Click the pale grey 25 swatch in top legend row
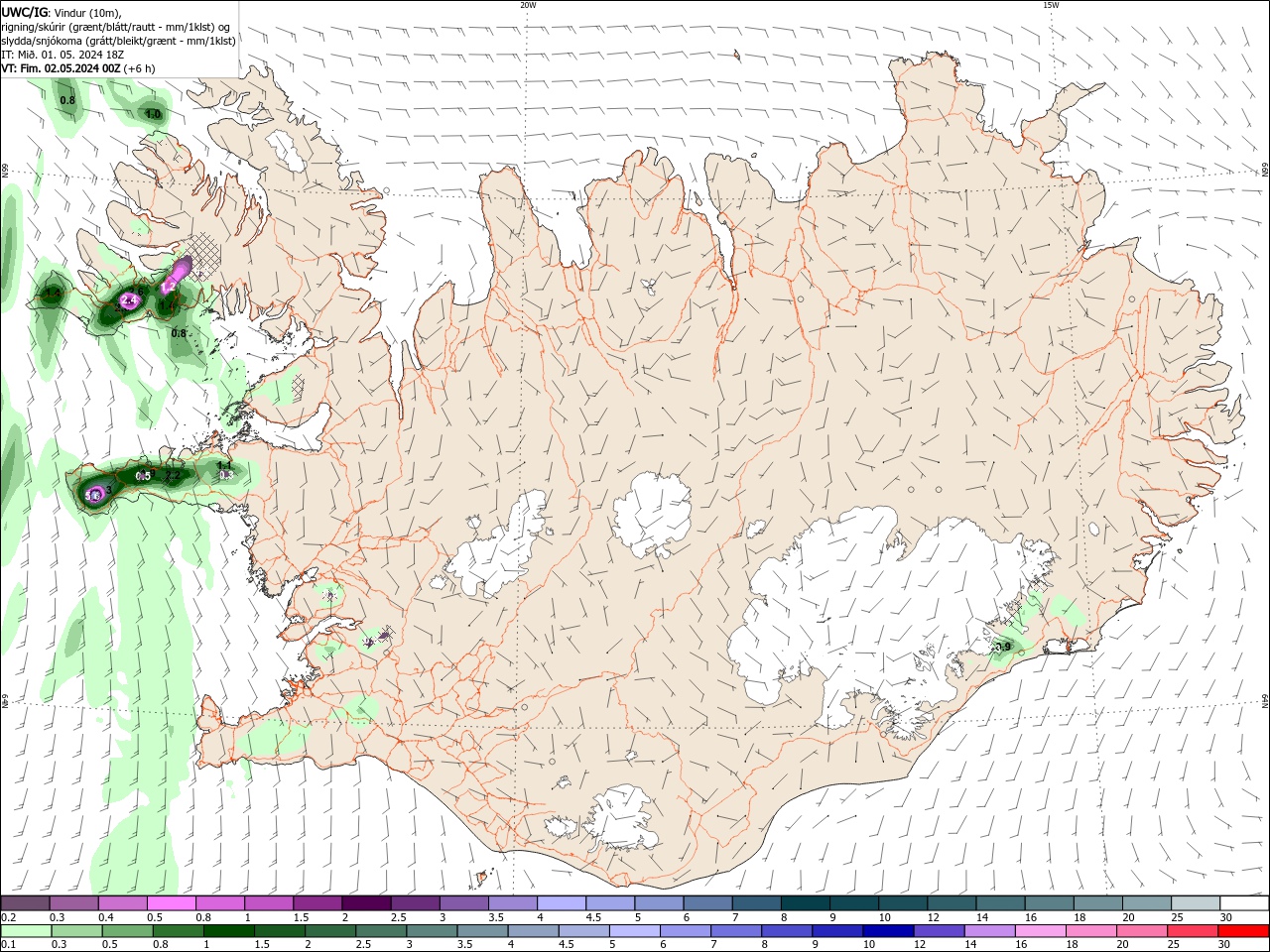This screenshot has height=952, width=1270. 1196,903
